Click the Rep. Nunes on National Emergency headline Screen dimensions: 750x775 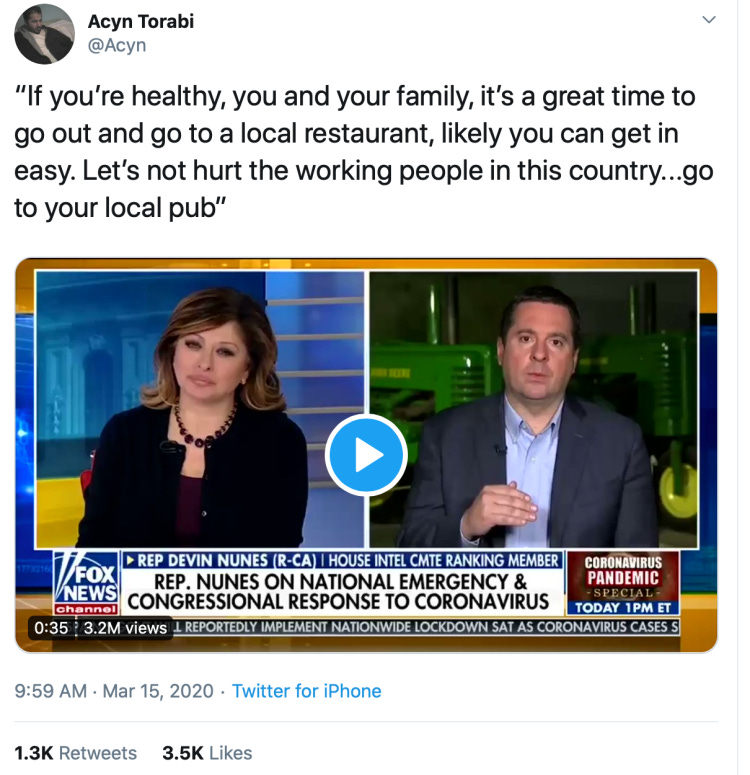pos(340,592)
